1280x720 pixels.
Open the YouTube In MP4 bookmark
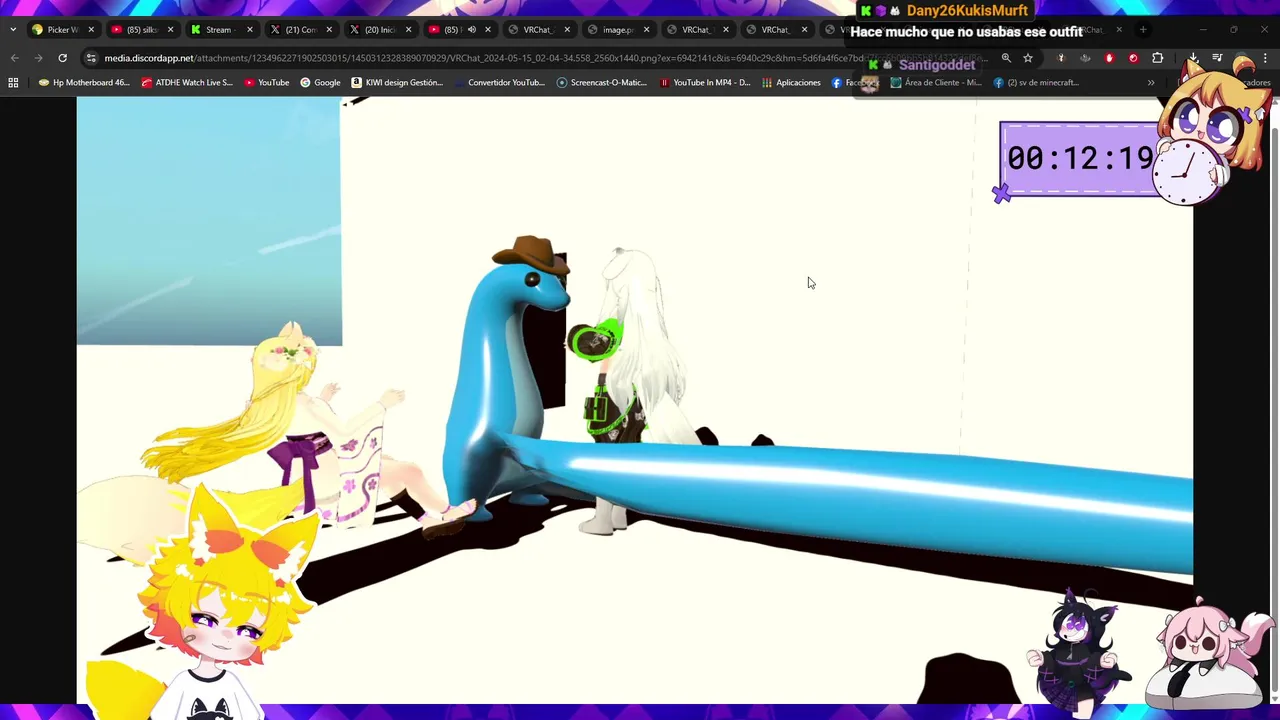tap(705, 83)
